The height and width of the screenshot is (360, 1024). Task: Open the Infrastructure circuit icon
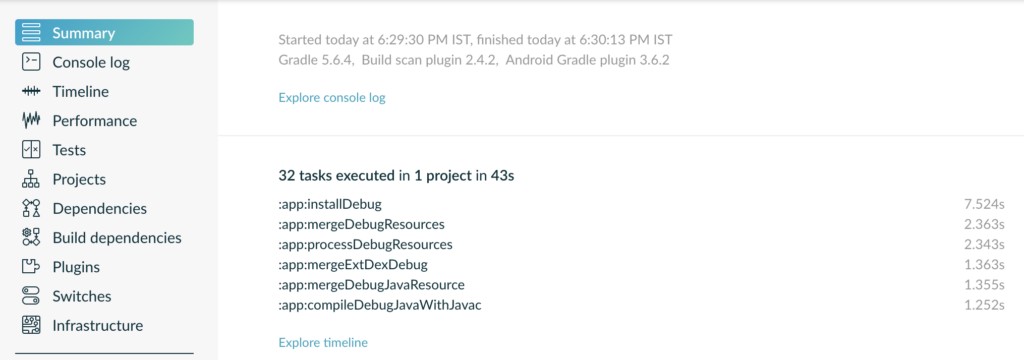click(31, 325)
